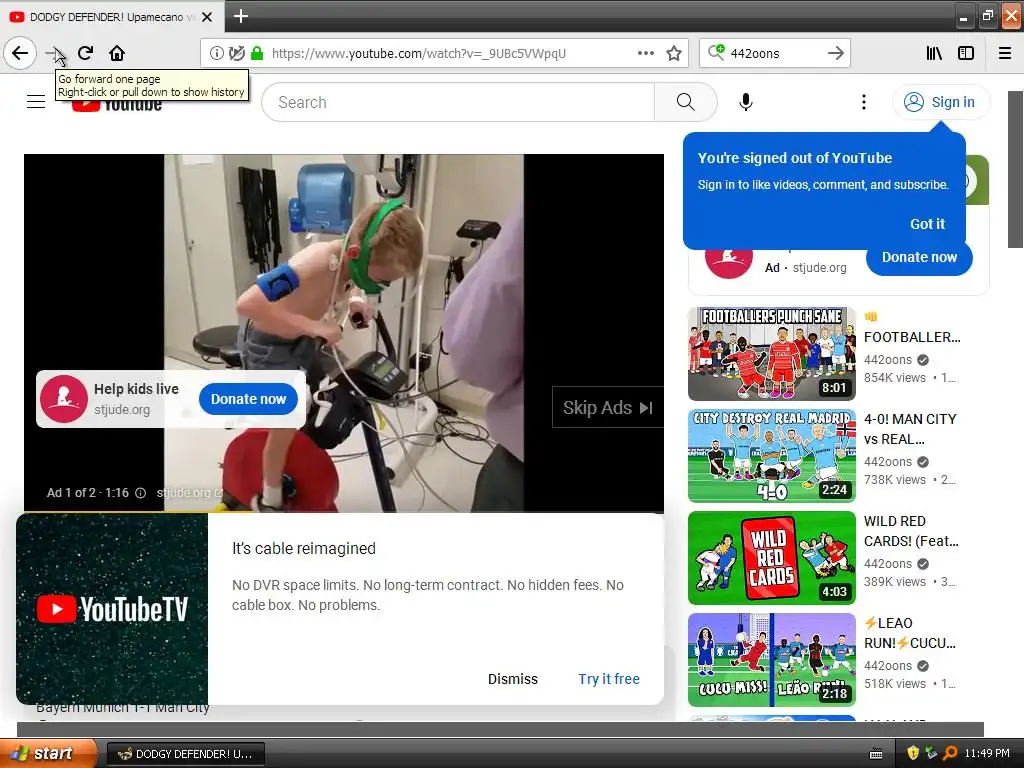The image size is (1024, 768).
Task: Click the page vertical scrollbar thumb
Action: click(x=1015, y=170)
